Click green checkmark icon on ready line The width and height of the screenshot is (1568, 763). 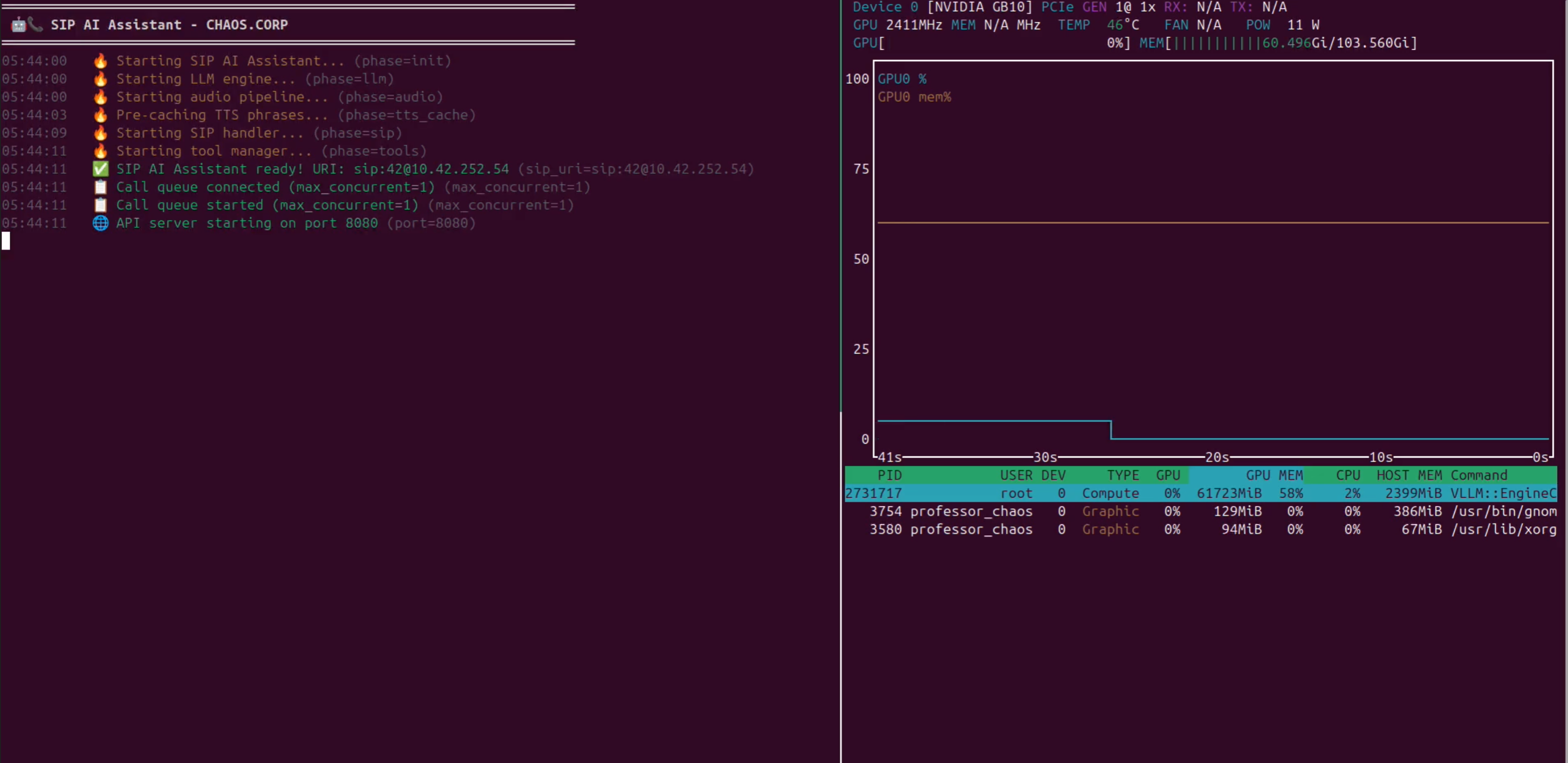tap(100, 169)
